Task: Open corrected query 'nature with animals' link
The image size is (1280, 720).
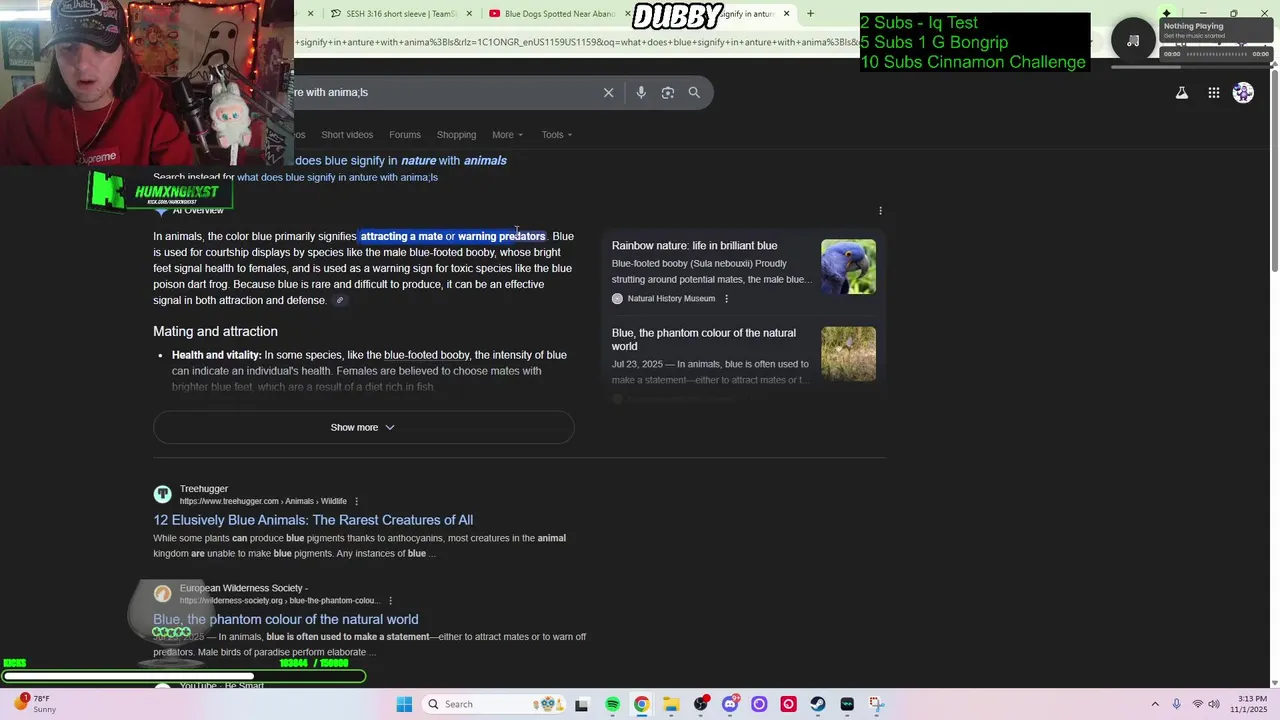Action: point(401,160)
